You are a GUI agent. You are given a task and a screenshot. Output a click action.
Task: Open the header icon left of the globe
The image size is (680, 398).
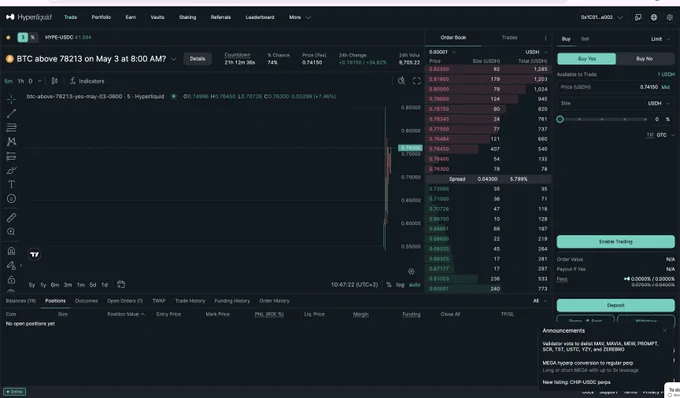[638, 17]
